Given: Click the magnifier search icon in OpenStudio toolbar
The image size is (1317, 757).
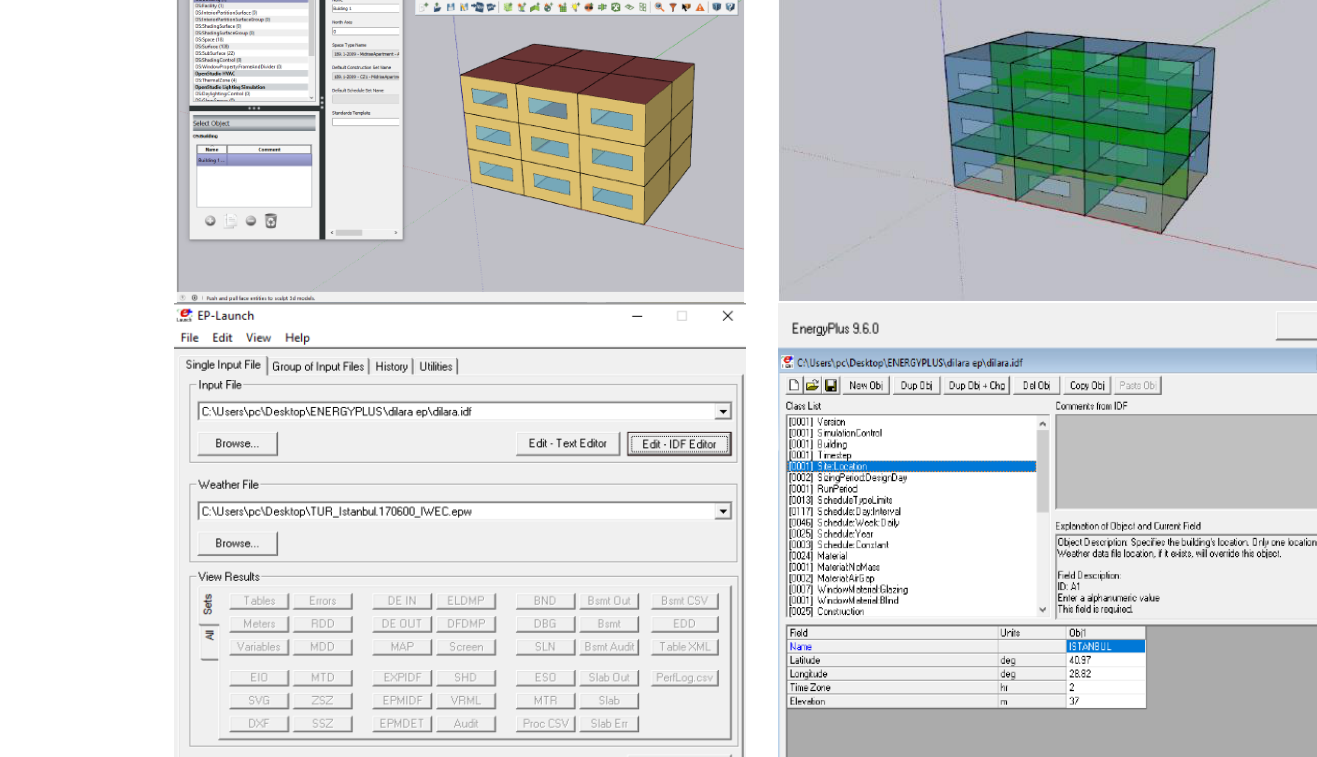Looking at the screenshot, I should pyautogui.click(x=659, y=7).
